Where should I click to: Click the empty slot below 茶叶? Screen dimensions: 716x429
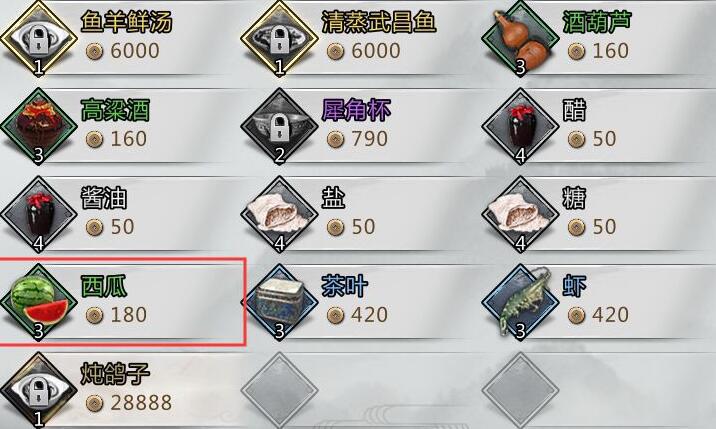click(279, 391)
